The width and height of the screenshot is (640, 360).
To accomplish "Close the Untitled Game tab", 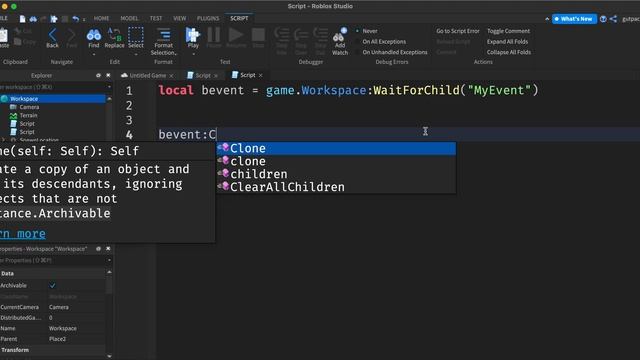I will pos(171,76).
